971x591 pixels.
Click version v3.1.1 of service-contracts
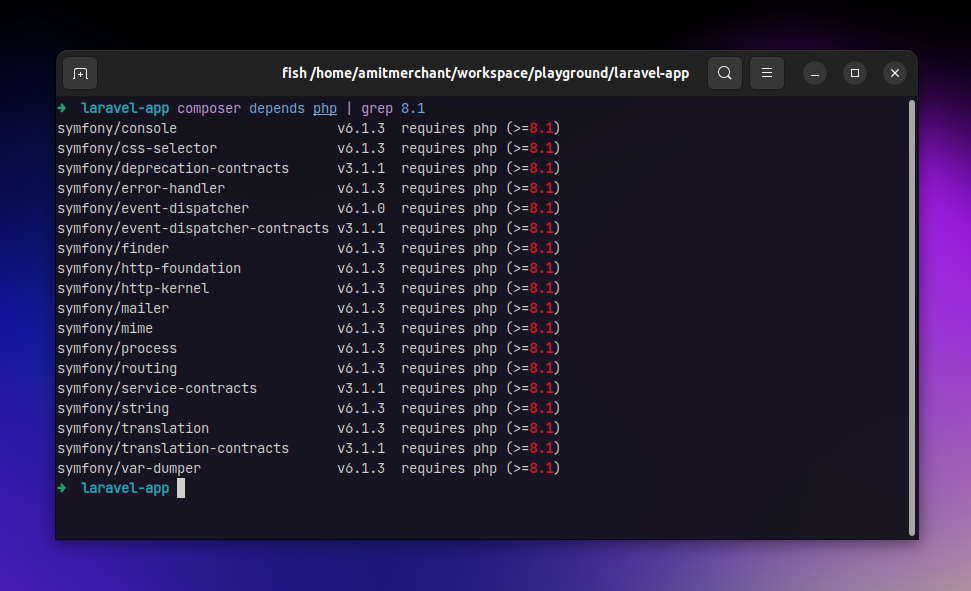click(x=361, y=388)
